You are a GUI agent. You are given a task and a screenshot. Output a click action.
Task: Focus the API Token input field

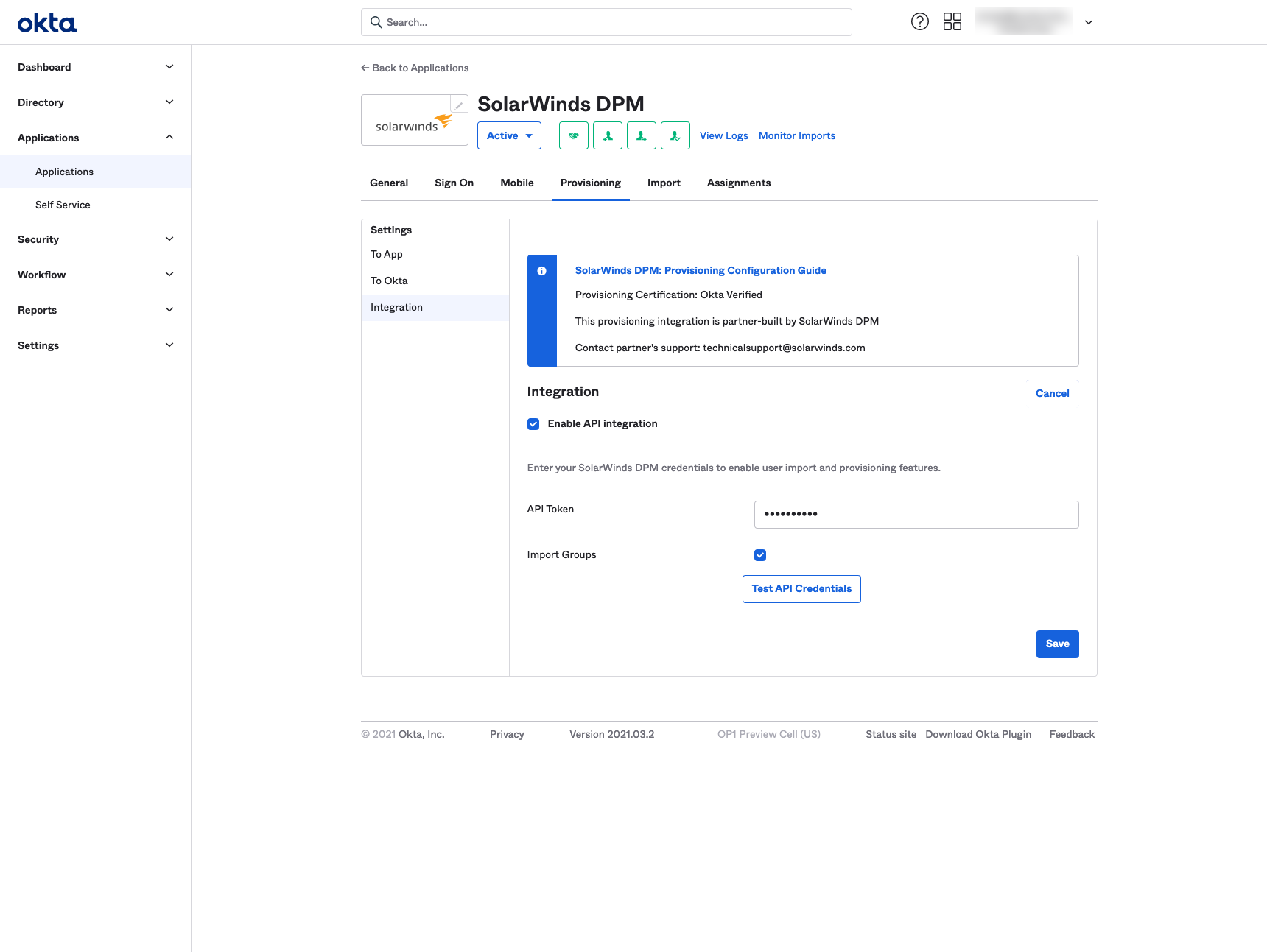pyautogui.click(x=916, y=514)
